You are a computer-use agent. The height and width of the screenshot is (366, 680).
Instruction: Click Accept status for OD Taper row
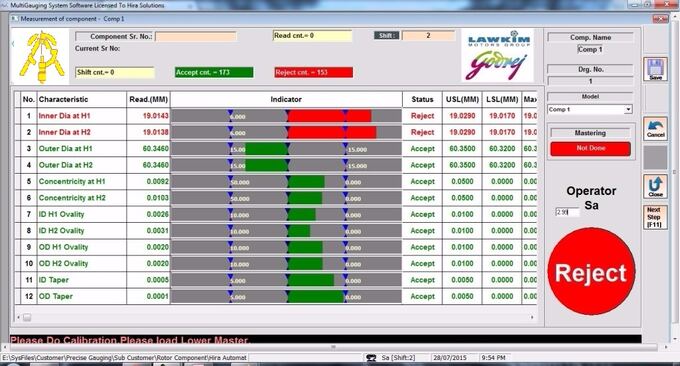click(x=422, y=297)
